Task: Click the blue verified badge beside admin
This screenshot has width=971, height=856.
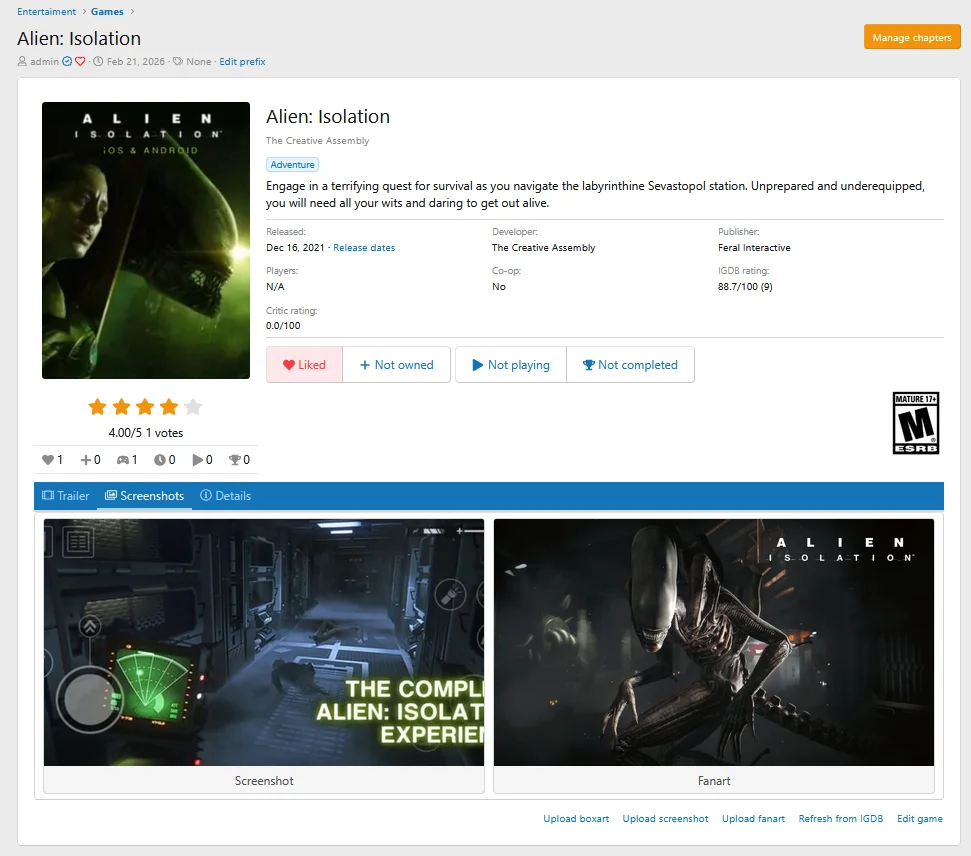Action: [67, 61]
